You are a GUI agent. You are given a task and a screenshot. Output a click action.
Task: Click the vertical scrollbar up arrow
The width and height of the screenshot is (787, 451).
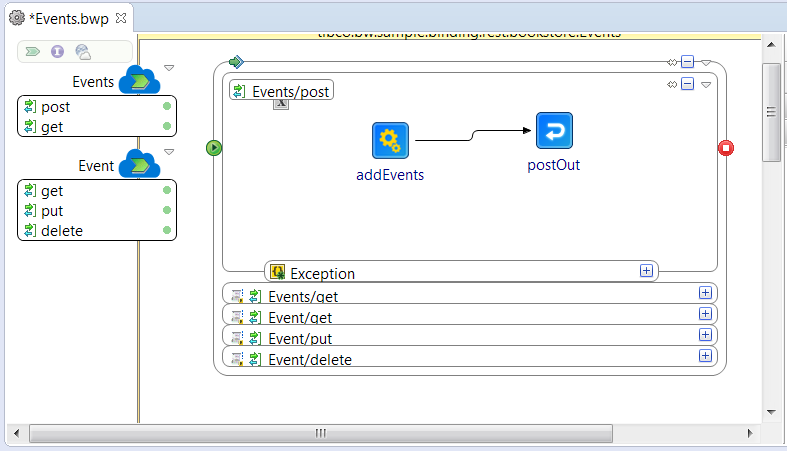771,45
